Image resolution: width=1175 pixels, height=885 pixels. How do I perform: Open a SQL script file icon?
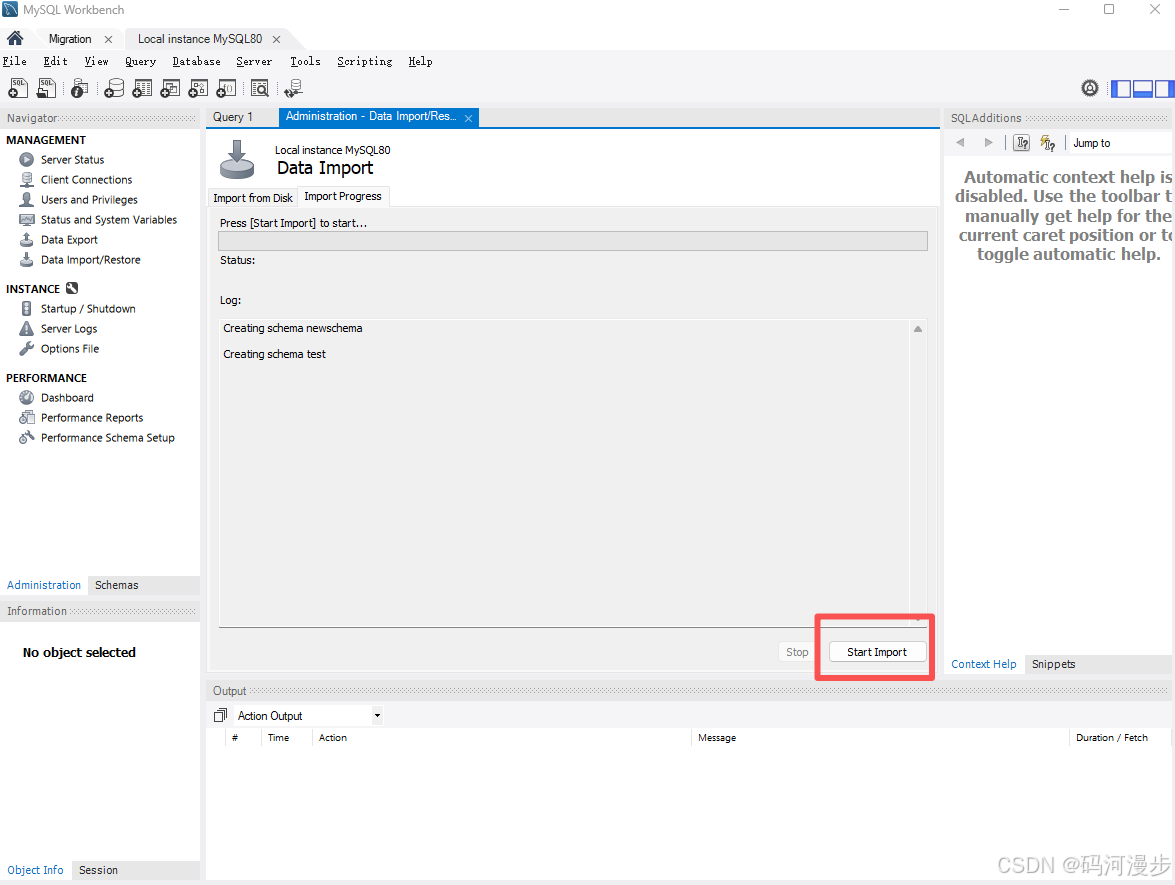pos(46,88)
